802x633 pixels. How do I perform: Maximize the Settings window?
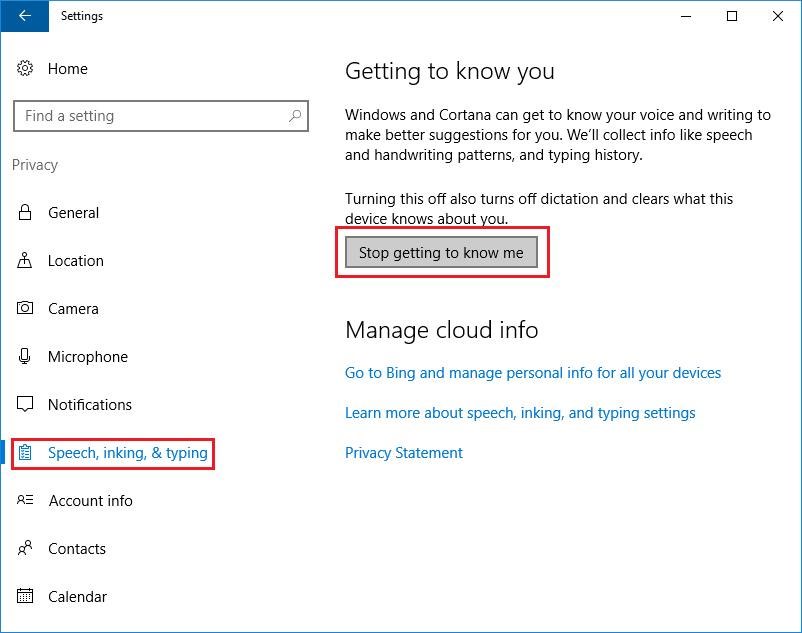point(732,16)
